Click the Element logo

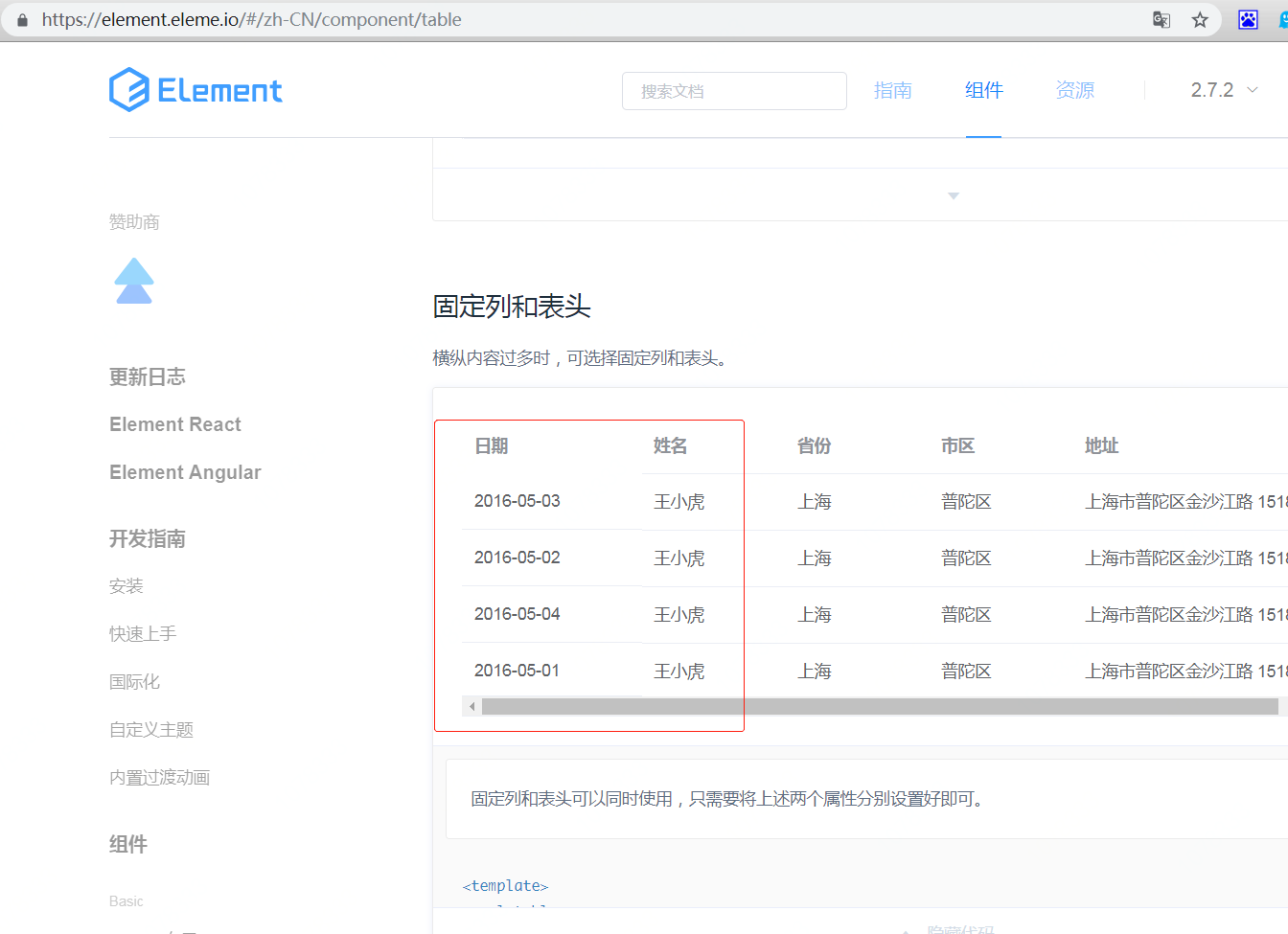(x=195, y=90)
